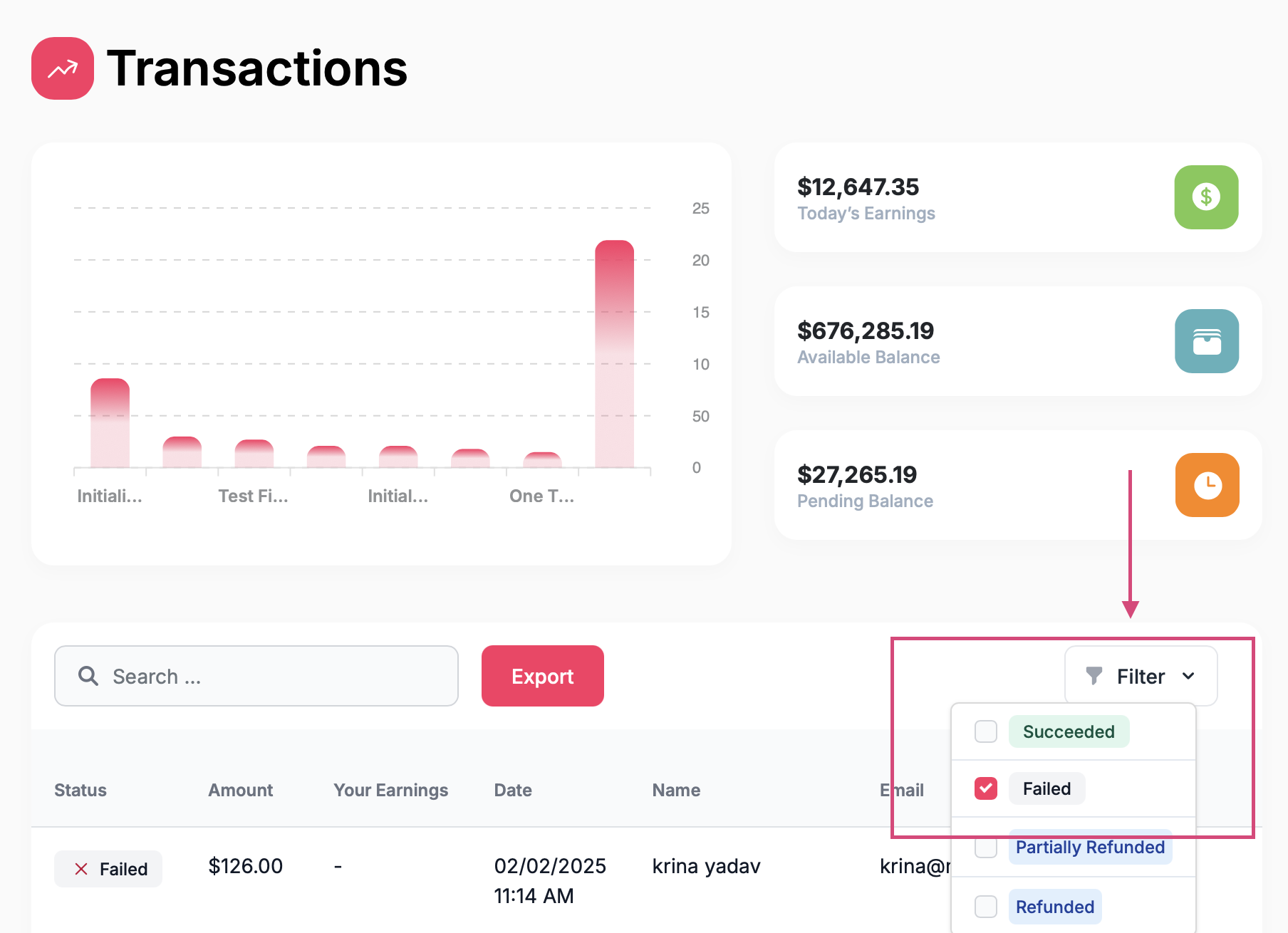Click the orange clock Pending Balance icon

1207,485
